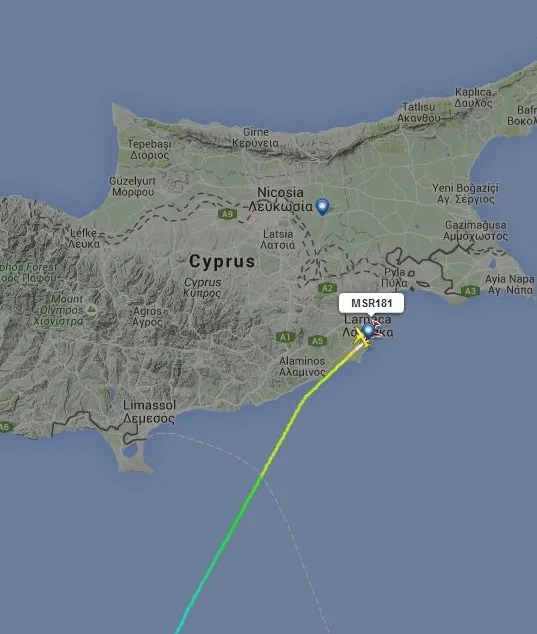Click the A5 road shield
The height and width of the screenshot is (634, 537).
tap(317, 341)
